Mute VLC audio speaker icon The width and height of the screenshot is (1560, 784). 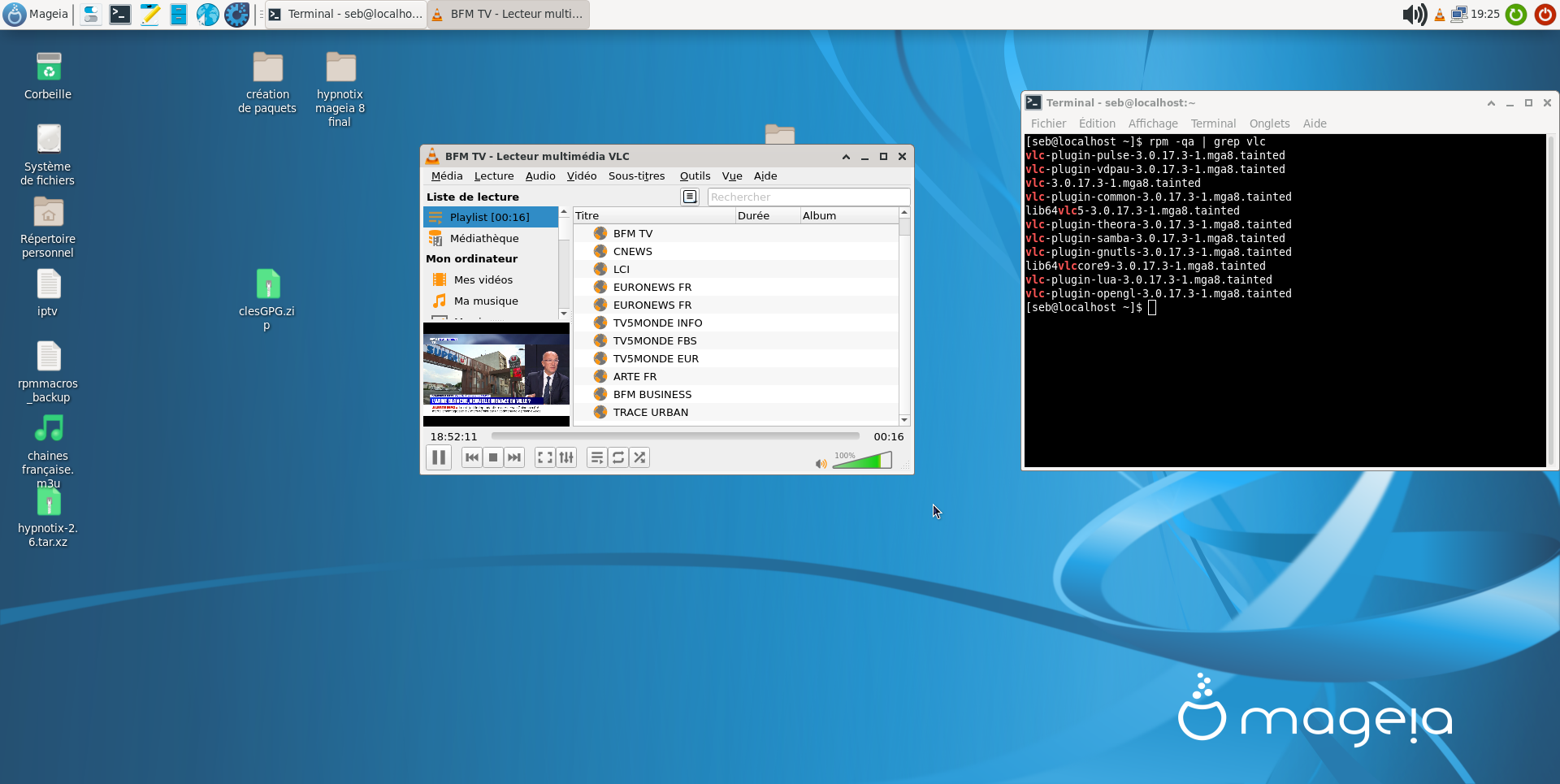coord(821,464)
